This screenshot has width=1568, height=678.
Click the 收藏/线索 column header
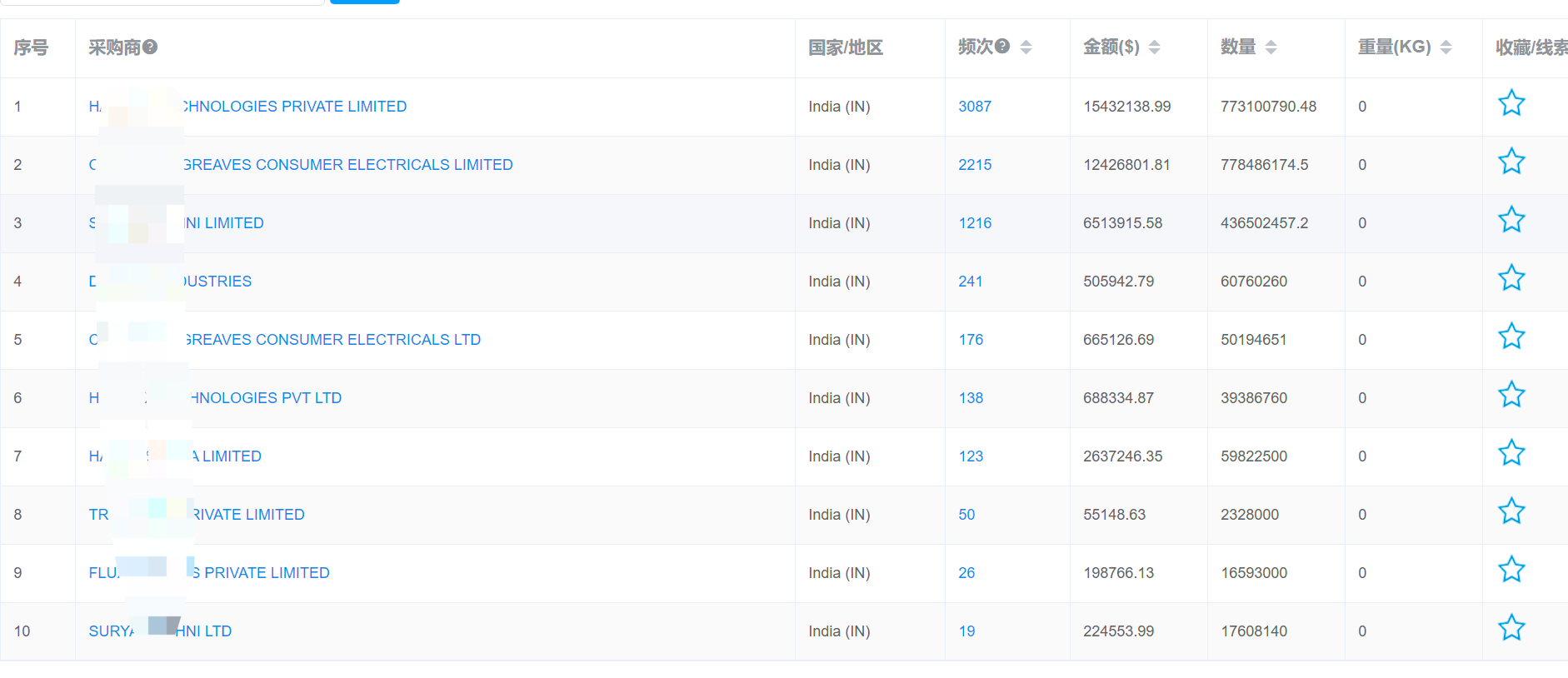pyautogui.click(x=1531, y=47)
